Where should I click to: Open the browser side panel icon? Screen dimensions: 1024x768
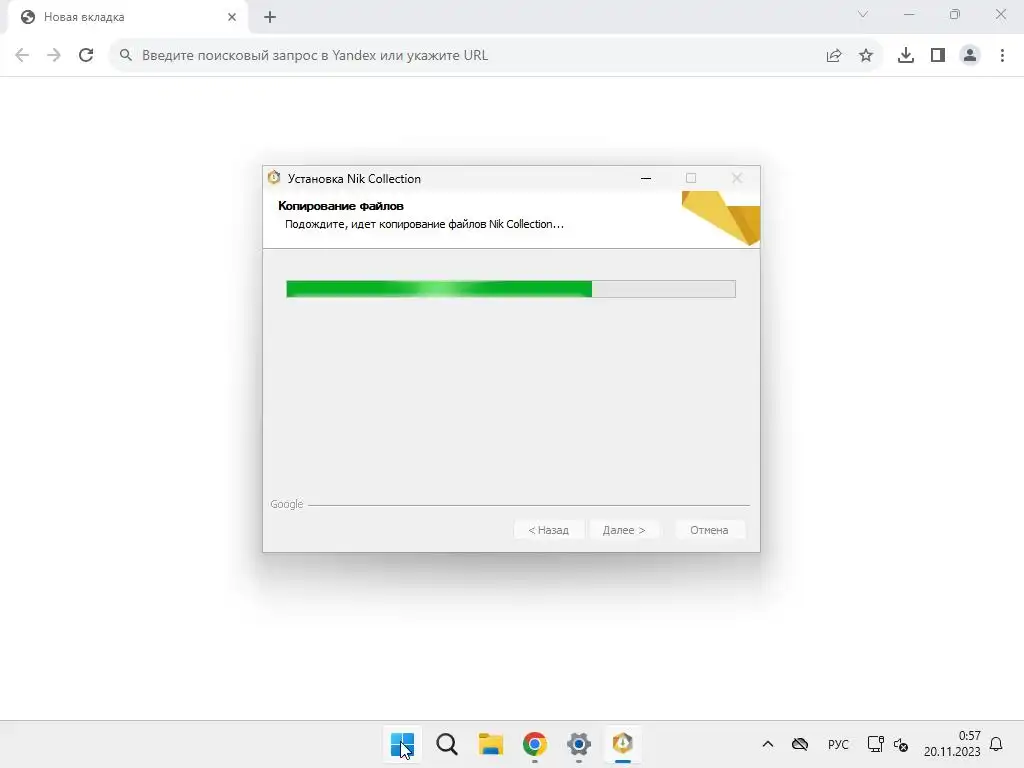pyautogui.click(x=938, y=56)
